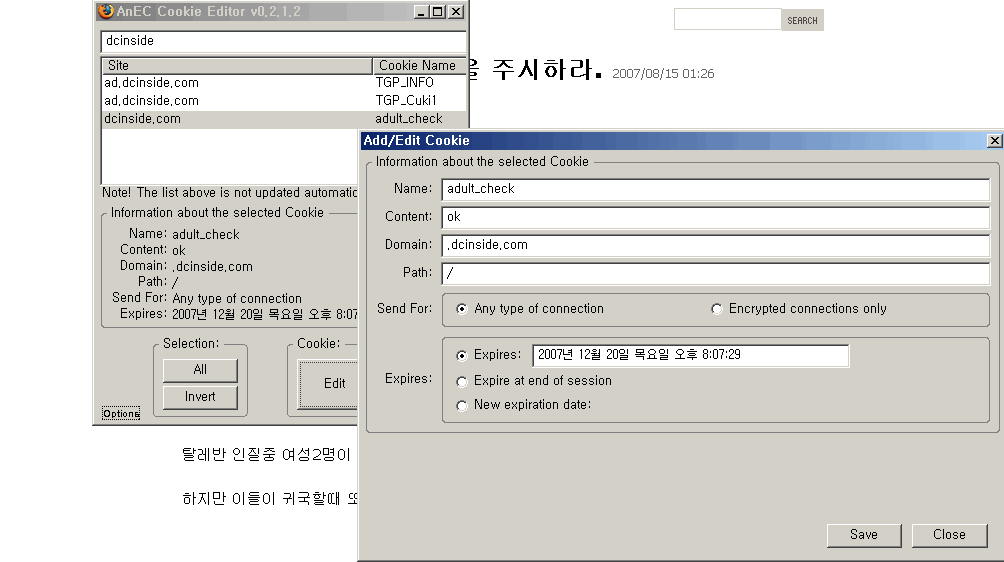Click the Invert selection button

point(200,397)
